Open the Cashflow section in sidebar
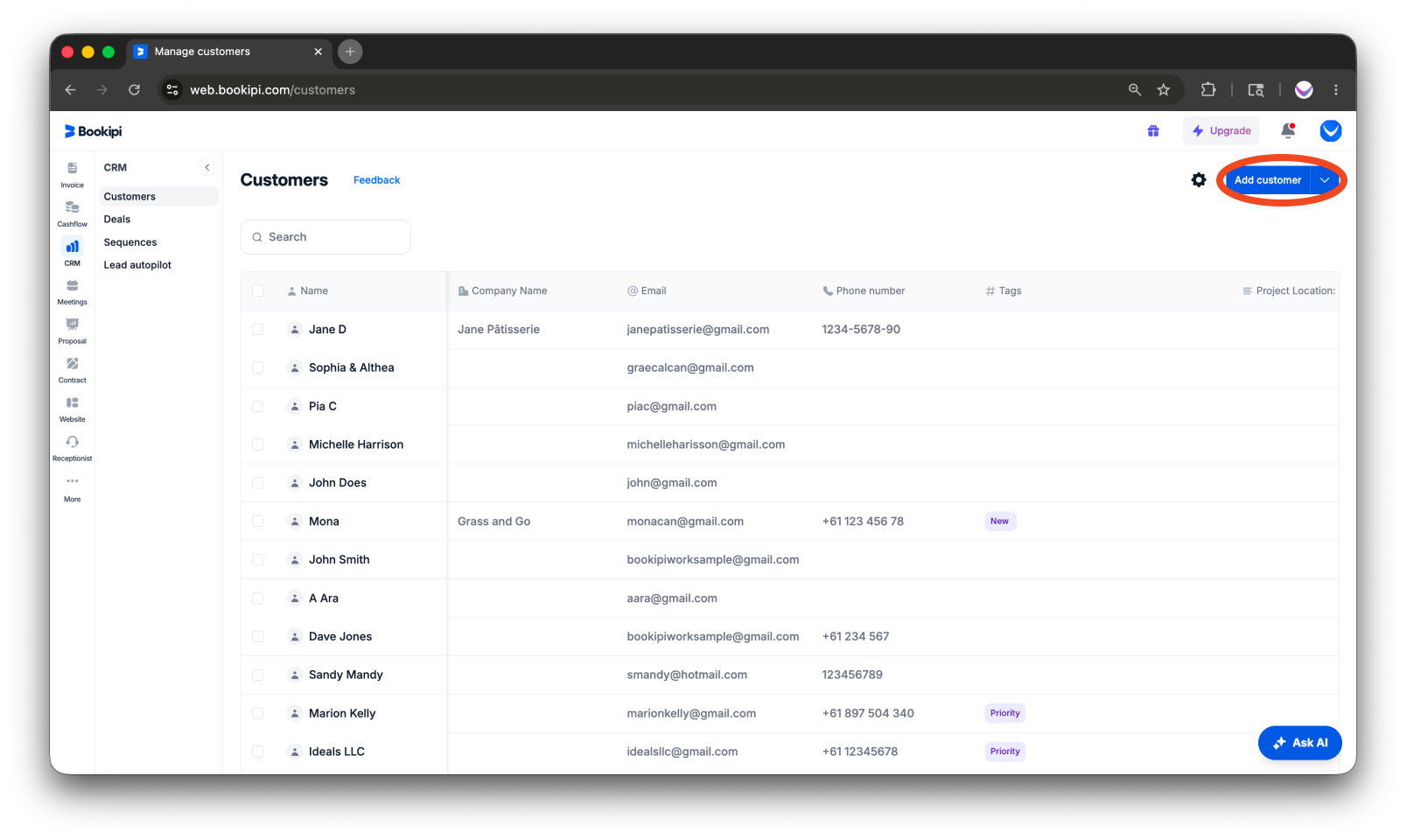Screen dimensions: 1407x840 point(72,213)
